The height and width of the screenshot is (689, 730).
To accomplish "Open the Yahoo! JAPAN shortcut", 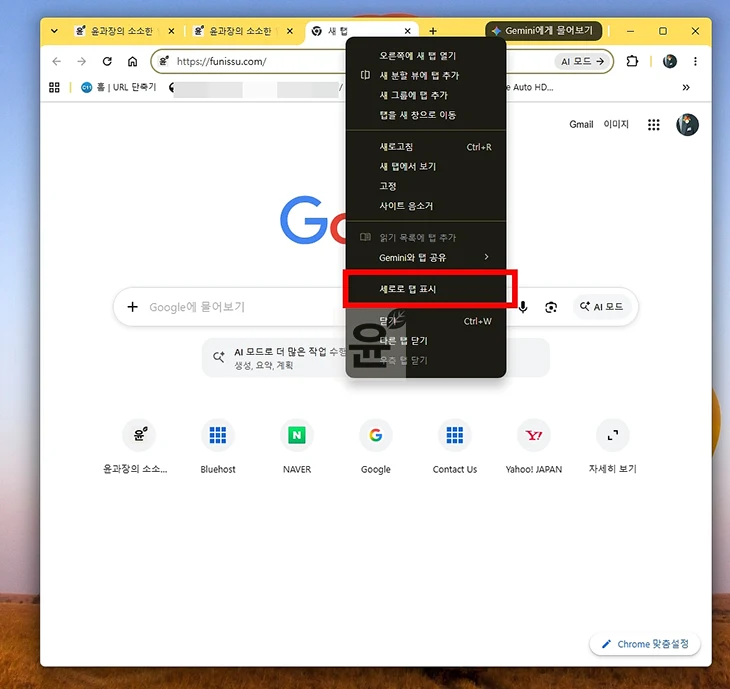I will pyautogui.click(x=534, y=446).
